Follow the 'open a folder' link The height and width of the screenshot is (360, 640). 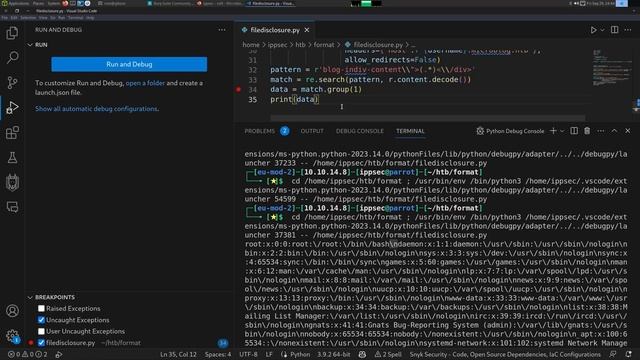(x=145, y=83)
